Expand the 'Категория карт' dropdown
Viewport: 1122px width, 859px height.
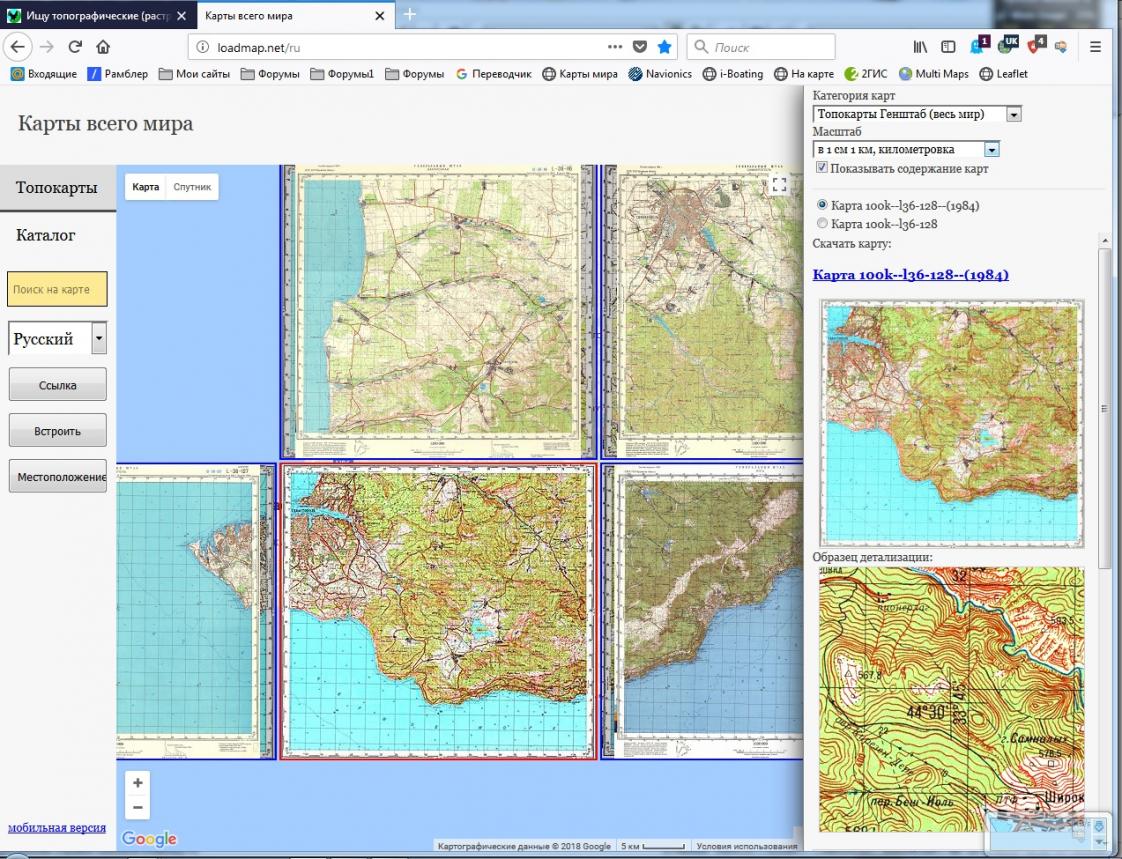[1013, 115]
